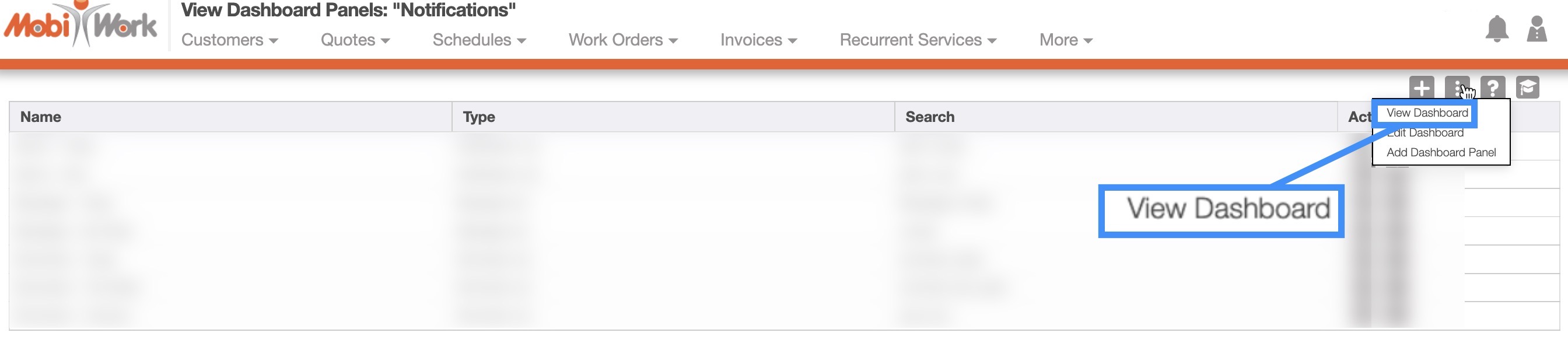Open the question mark help icon
Screen dimensions: 1568x350
tap(1493, 87)
